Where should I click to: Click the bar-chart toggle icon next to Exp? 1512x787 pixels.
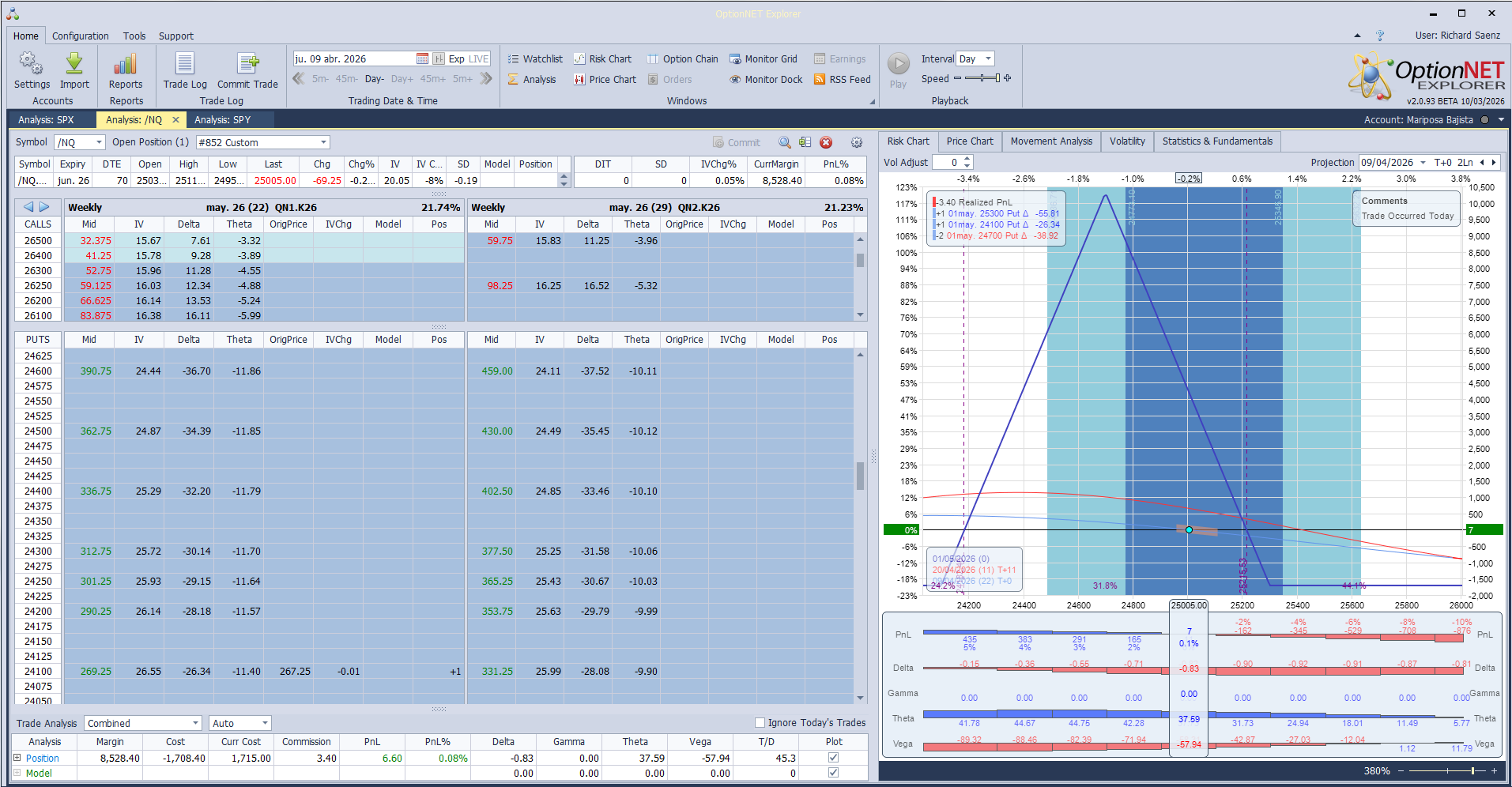click(439, 58)
